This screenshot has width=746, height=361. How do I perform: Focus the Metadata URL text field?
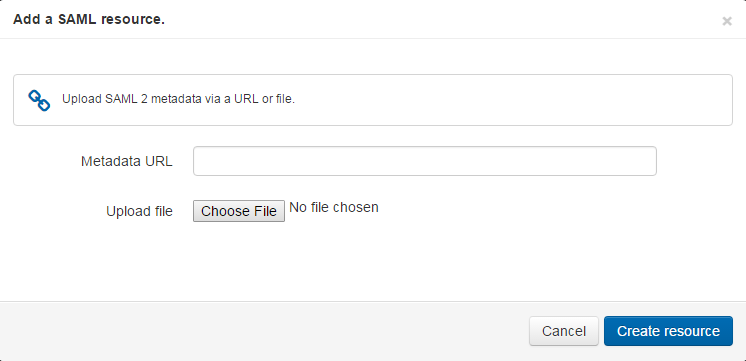[x=424, y=161]
